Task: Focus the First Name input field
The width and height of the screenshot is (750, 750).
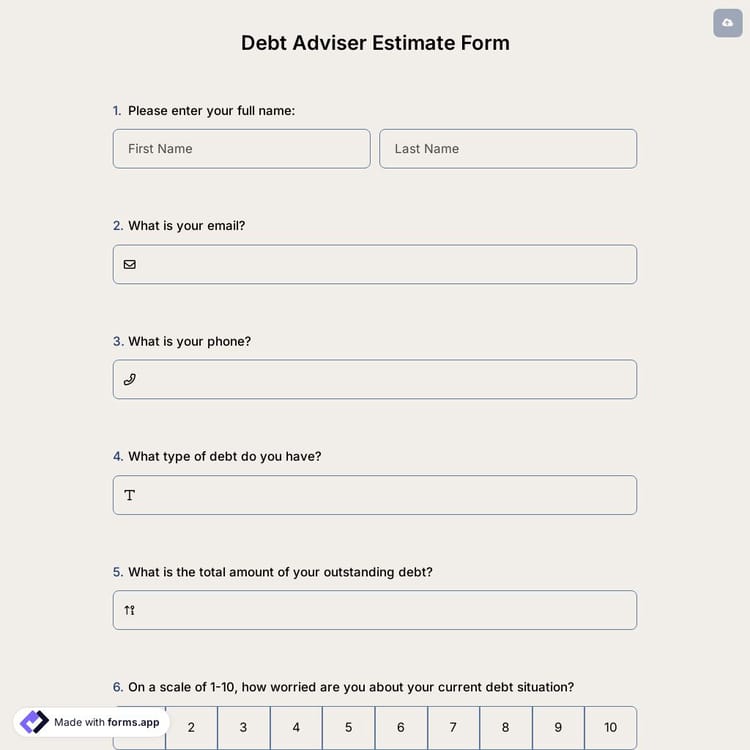Action: (241, 149)
